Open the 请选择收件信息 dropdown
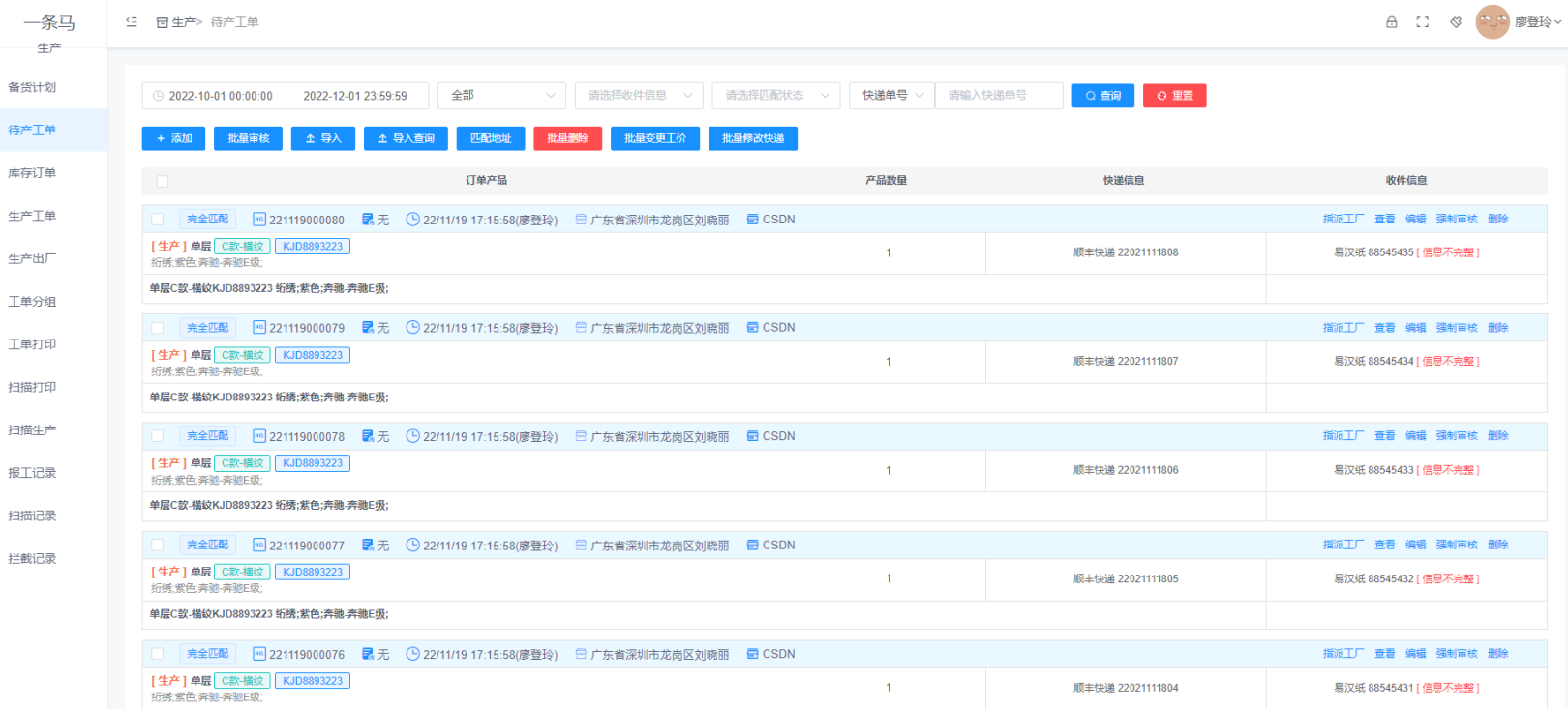Screen dimensions: 1568x709 [639, 96]
